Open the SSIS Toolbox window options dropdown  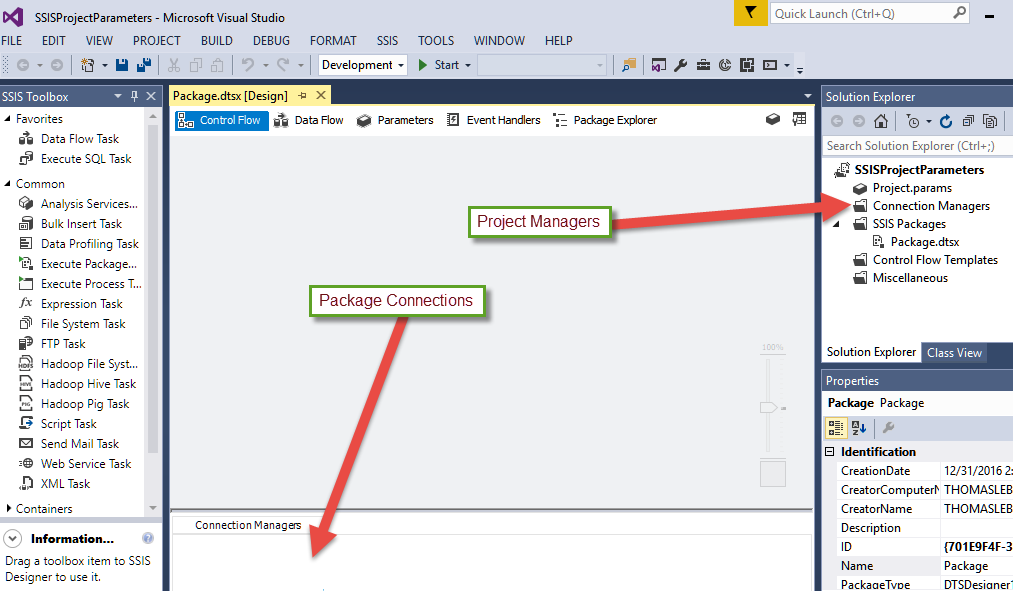tap(118, 96)
